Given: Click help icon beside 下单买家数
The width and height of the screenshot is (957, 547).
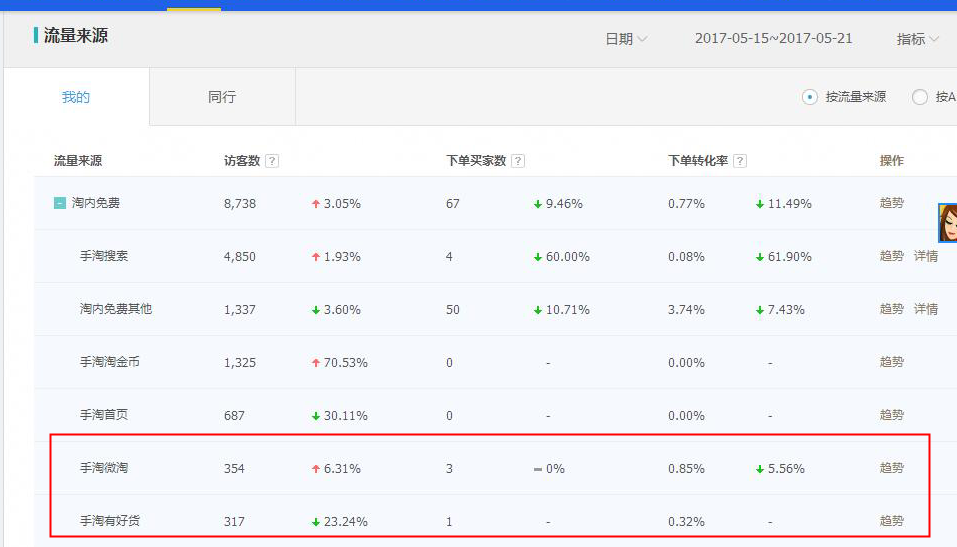Looking at the screenshot, I should 518,161.
